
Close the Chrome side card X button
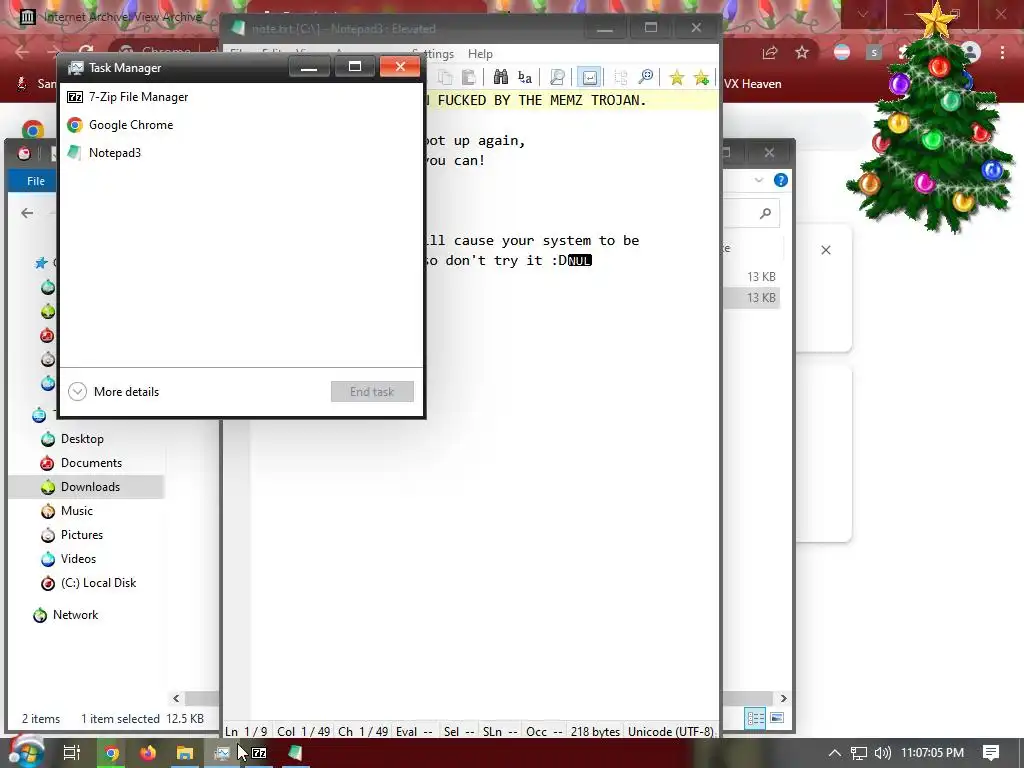[x=825, y=250]
